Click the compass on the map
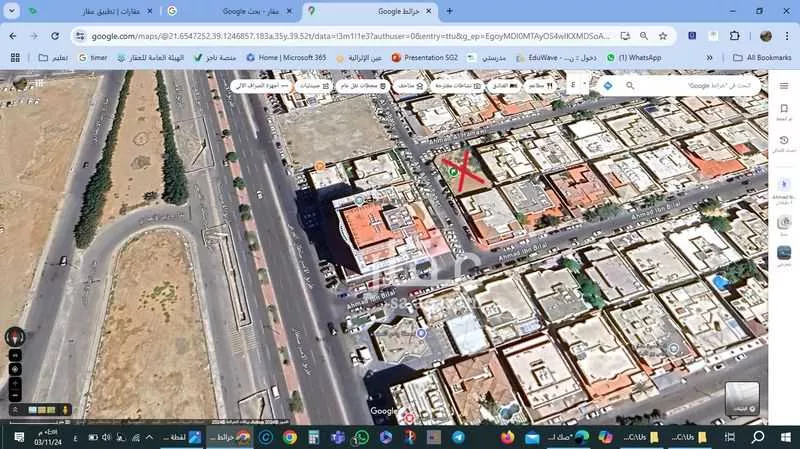This screenshot has height=449, width=800. [15, 337]
